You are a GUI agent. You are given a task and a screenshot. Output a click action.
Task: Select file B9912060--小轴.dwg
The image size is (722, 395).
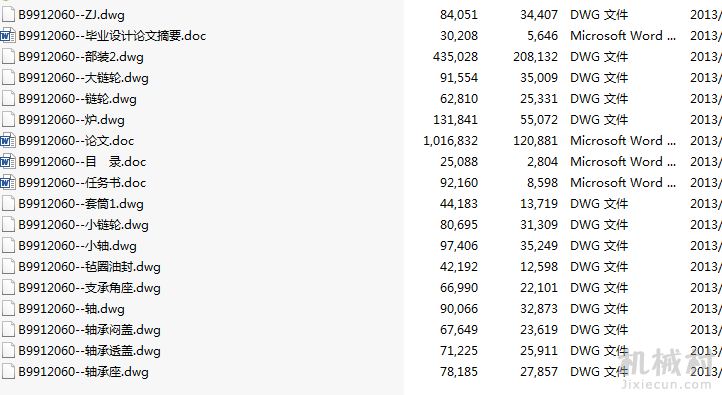77,246
